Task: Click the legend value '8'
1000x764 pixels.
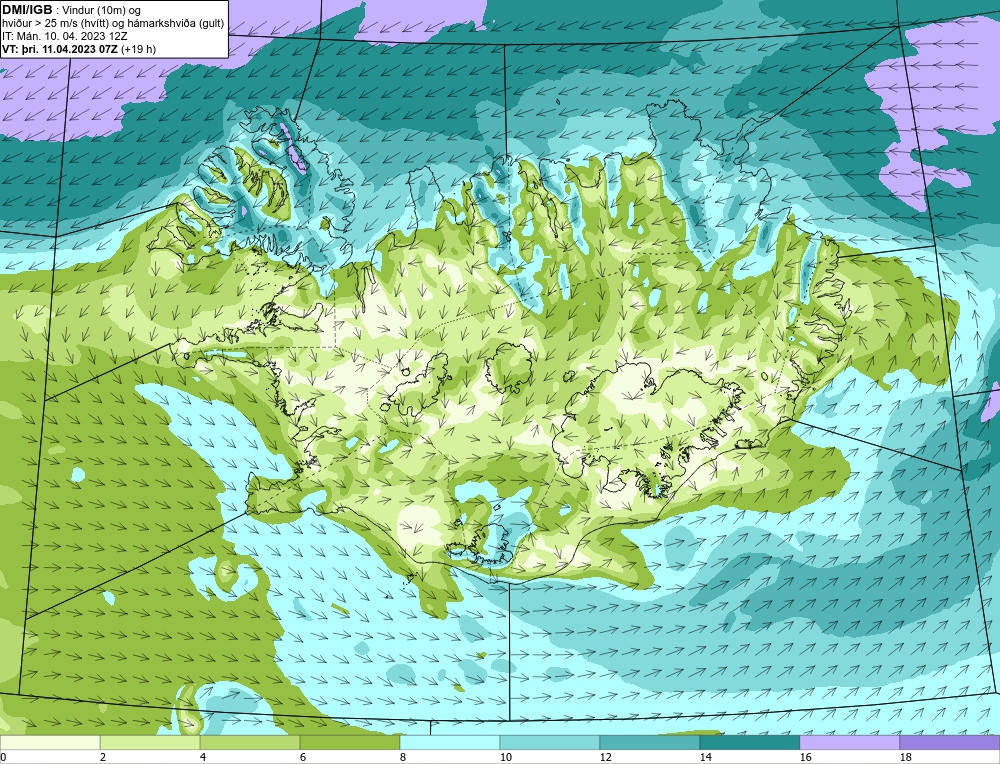Action: coord(403,757)
